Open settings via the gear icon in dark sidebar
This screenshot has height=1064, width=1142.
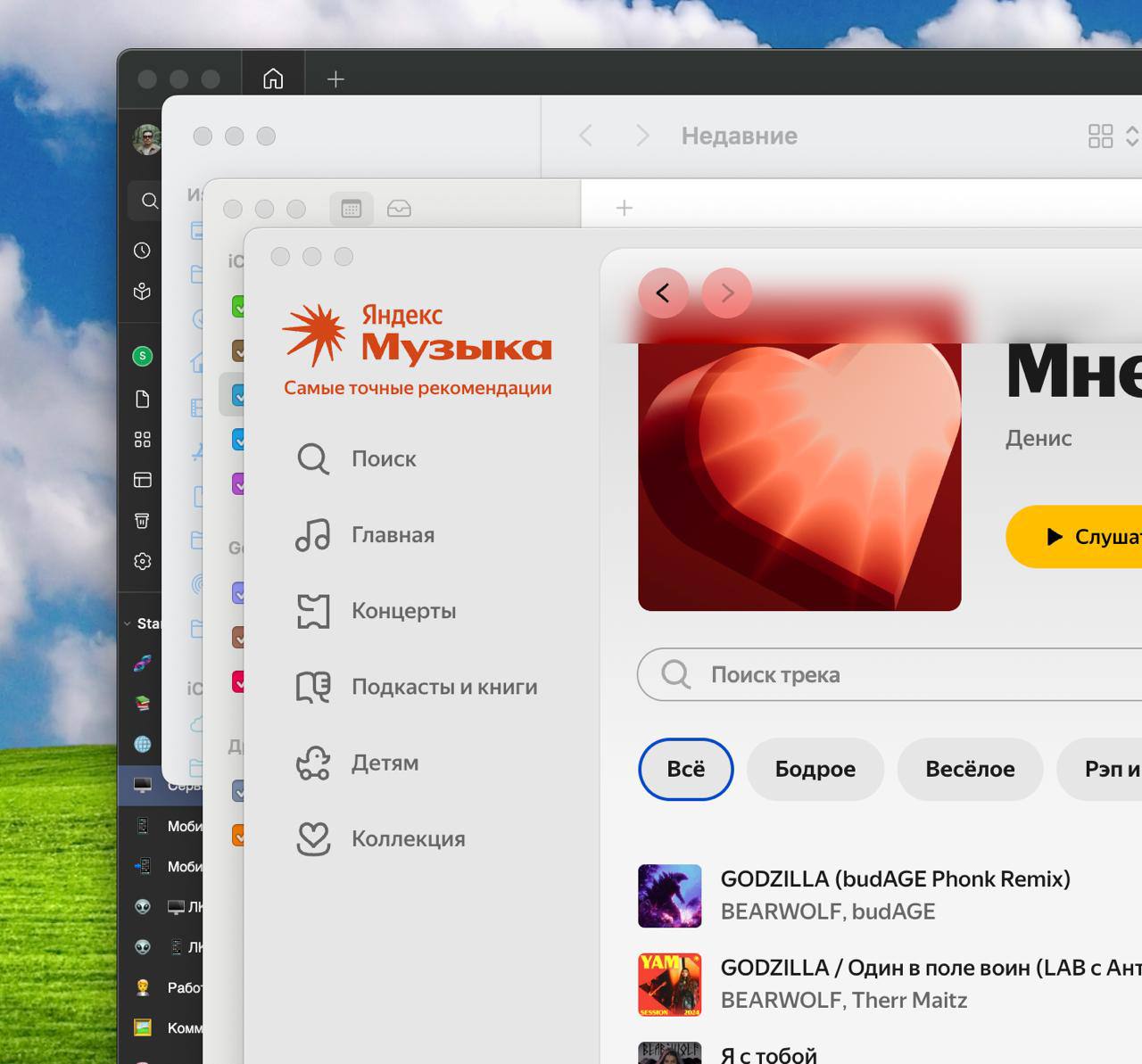tap(141, 561)
